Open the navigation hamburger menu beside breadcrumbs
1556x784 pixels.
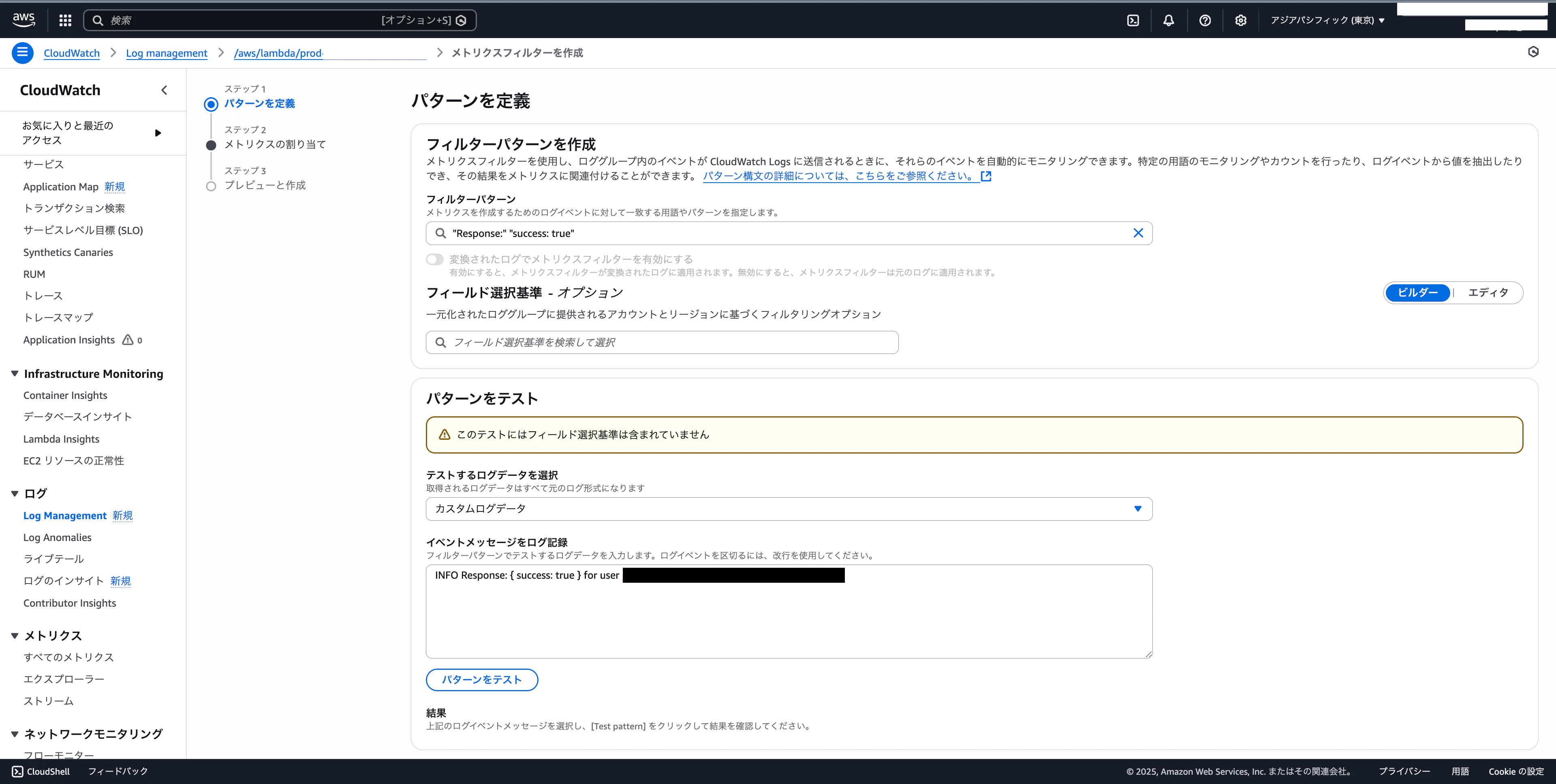click(22, 53)
